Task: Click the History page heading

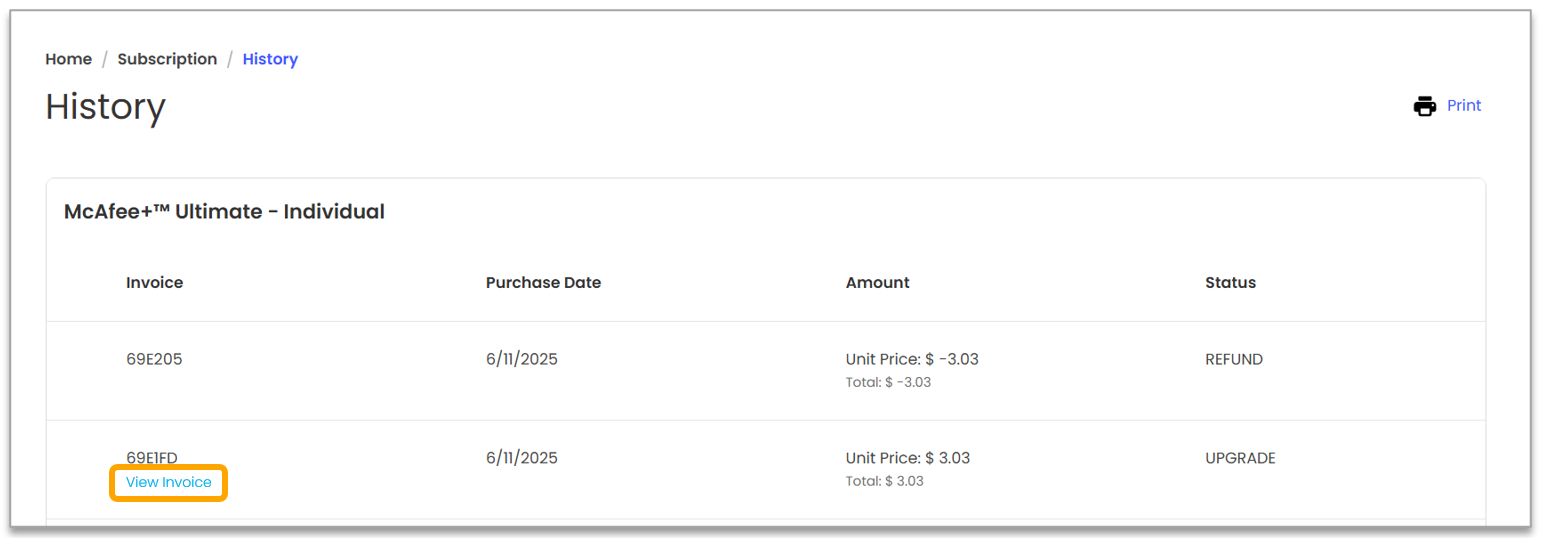Action: click(105, 107)
